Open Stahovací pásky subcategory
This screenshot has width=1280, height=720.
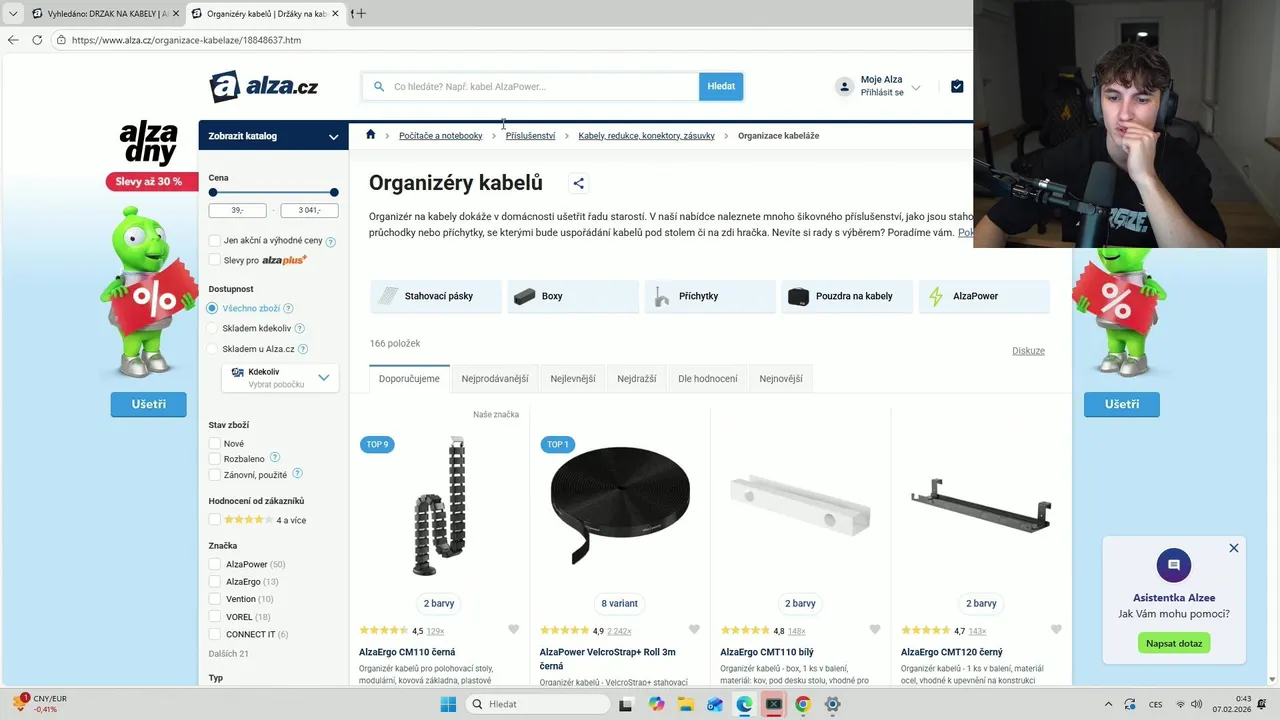tap(437, 296)
